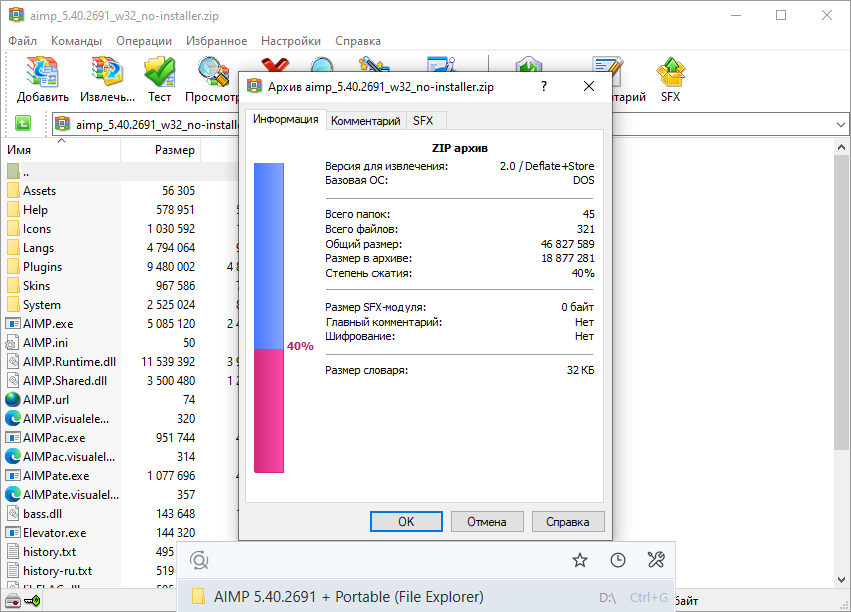The width and height of the screenshot is (851, 612).
Task: Click the search icon in the bottom overlay
Action: (x=199, y=560)
